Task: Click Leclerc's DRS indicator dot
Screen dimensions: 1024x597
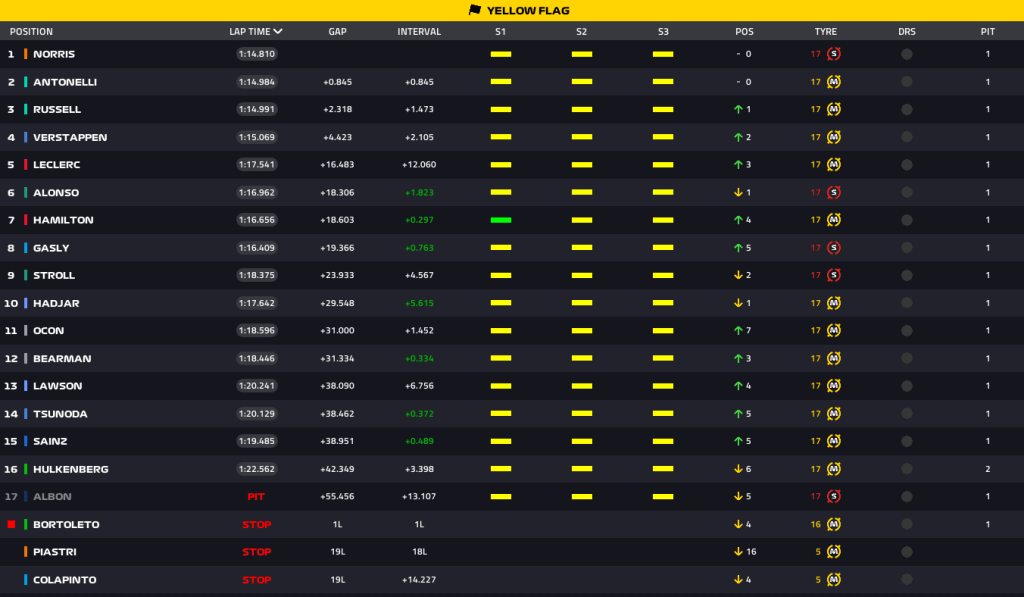Action: [906, 165]
